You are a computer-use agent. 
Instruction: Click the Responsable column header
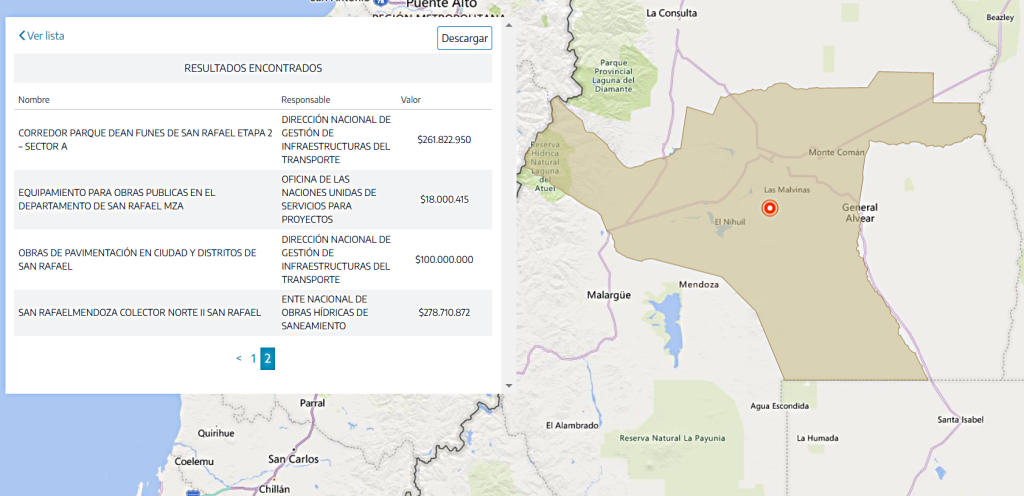point(305,100)
